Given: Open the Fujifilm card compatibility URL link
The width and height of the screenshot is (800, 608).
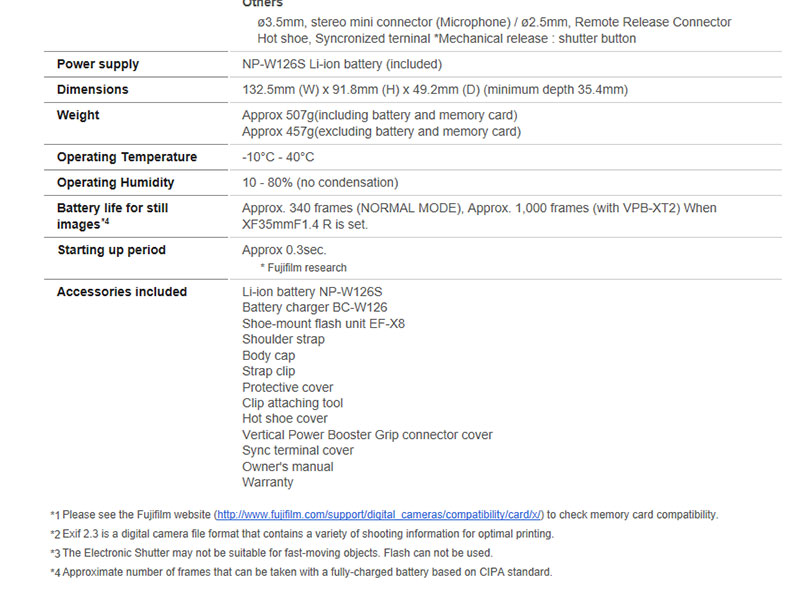Looking at the screenshot, I should (x=379, y=515).
